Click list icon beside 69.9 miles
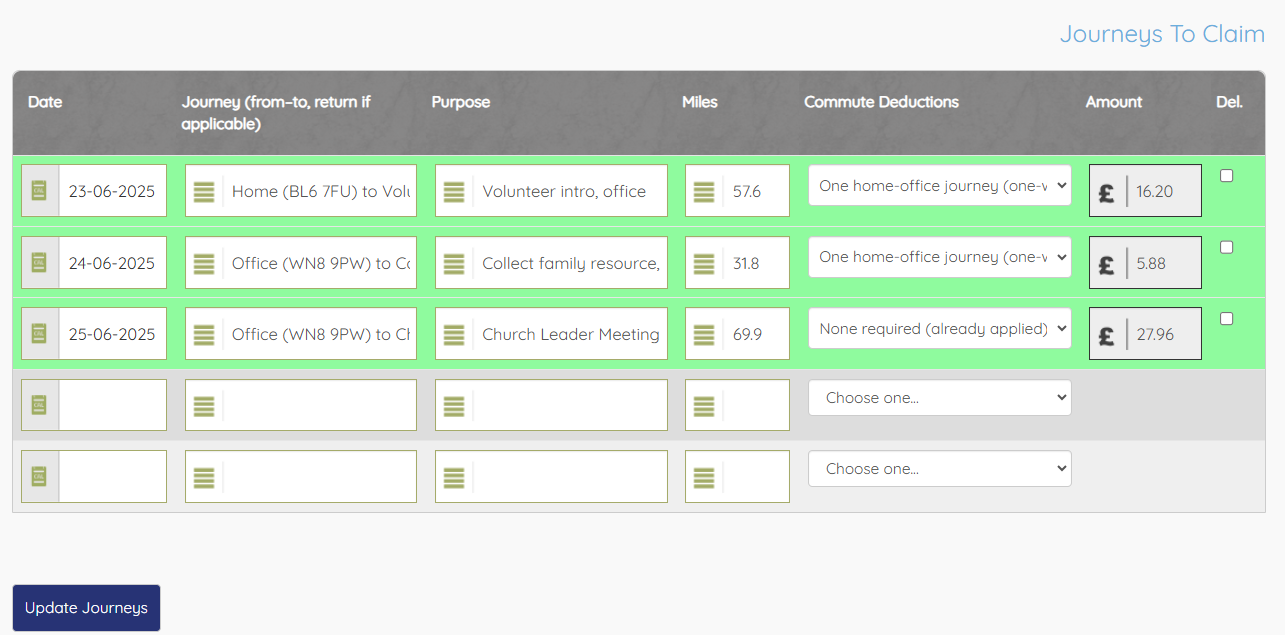Screen dimensions: 1285x635 point(704,334)
